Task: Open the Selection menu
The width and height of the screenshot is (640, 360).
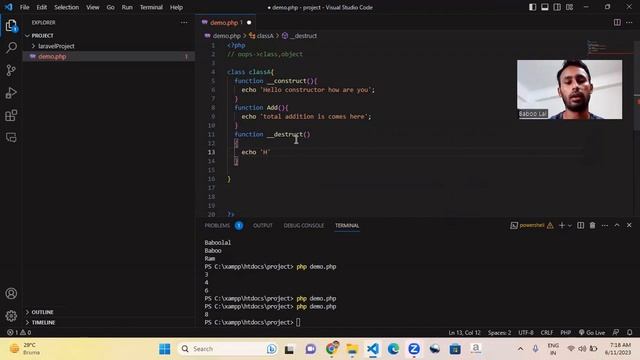Action: click(x=67, y=7)
